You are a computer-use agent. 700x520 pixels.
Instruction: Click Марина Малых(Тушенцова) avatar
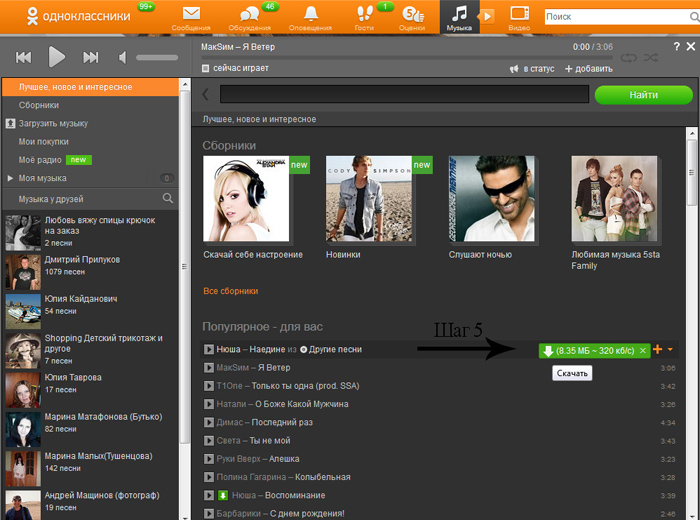tap(23, 468)
